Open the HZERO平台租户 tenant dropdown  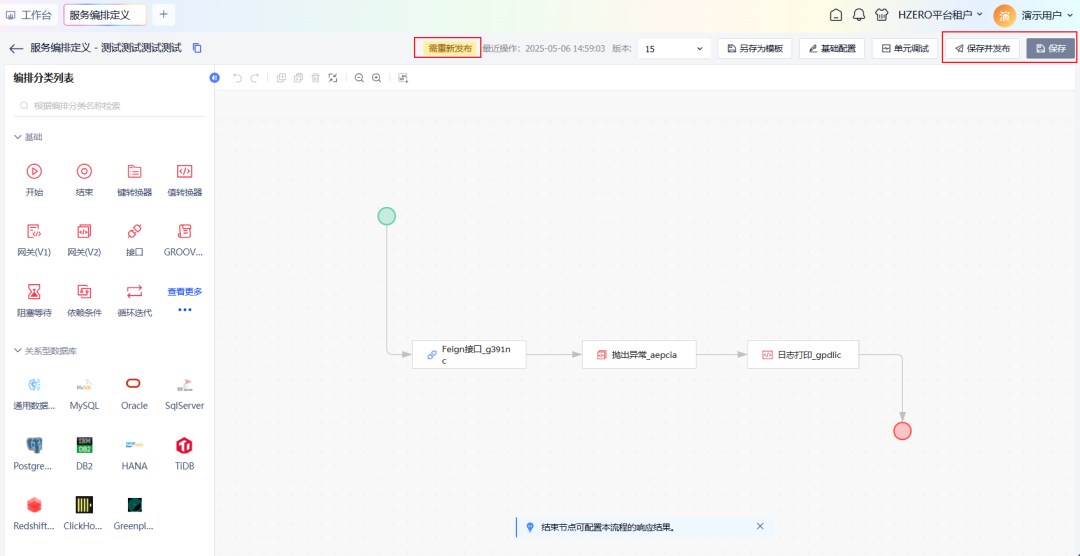pyautogui.click(x=940, y=15)
